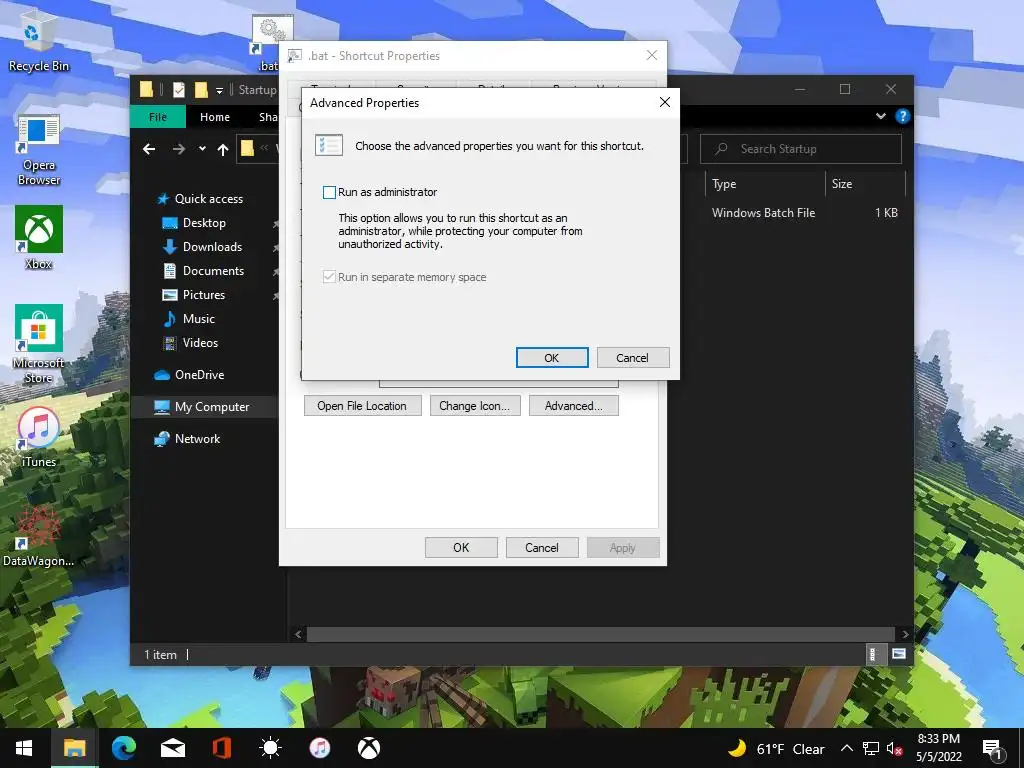Screen dimensions: 1024x768
Task: Close the Advanced Properties dialog
Action: (x=665, y=103)
